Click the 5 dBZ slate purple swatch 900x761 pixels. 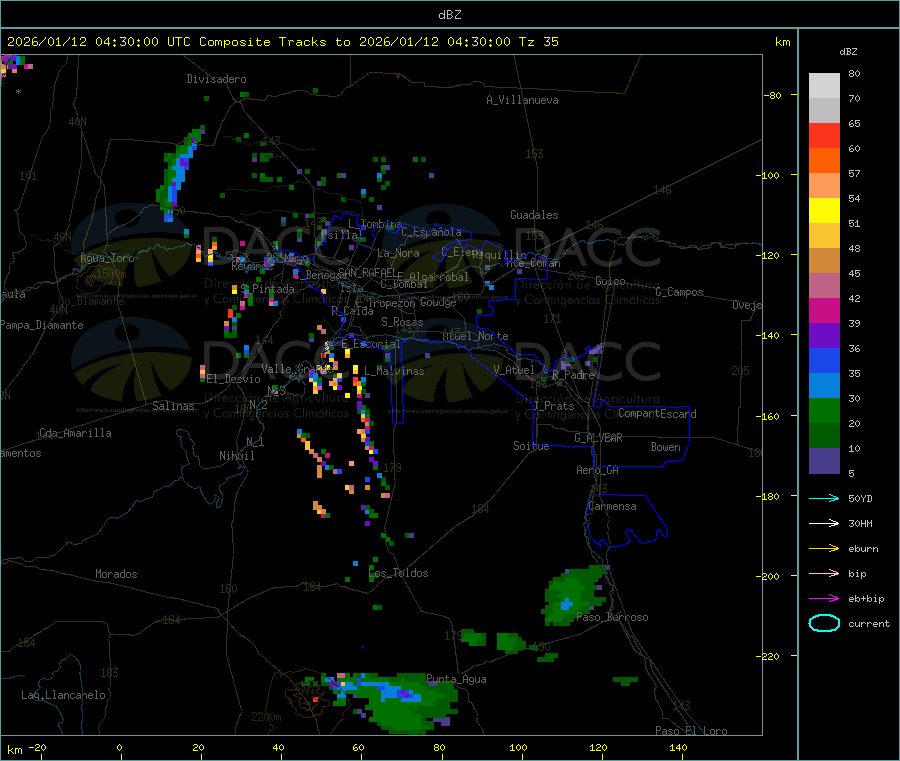coord(824,460)
